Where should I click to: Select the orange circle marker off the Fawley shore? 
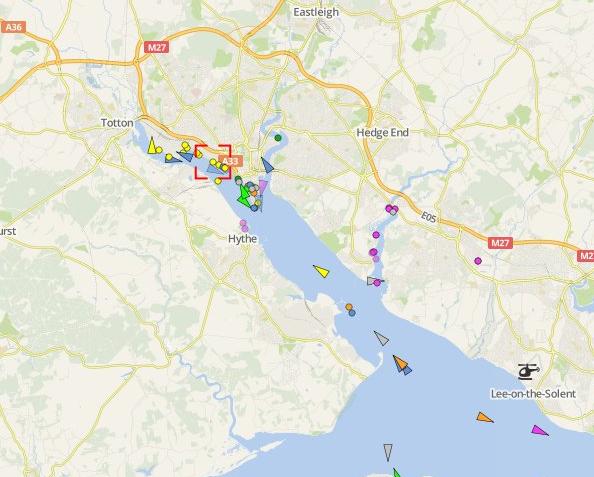349,307
